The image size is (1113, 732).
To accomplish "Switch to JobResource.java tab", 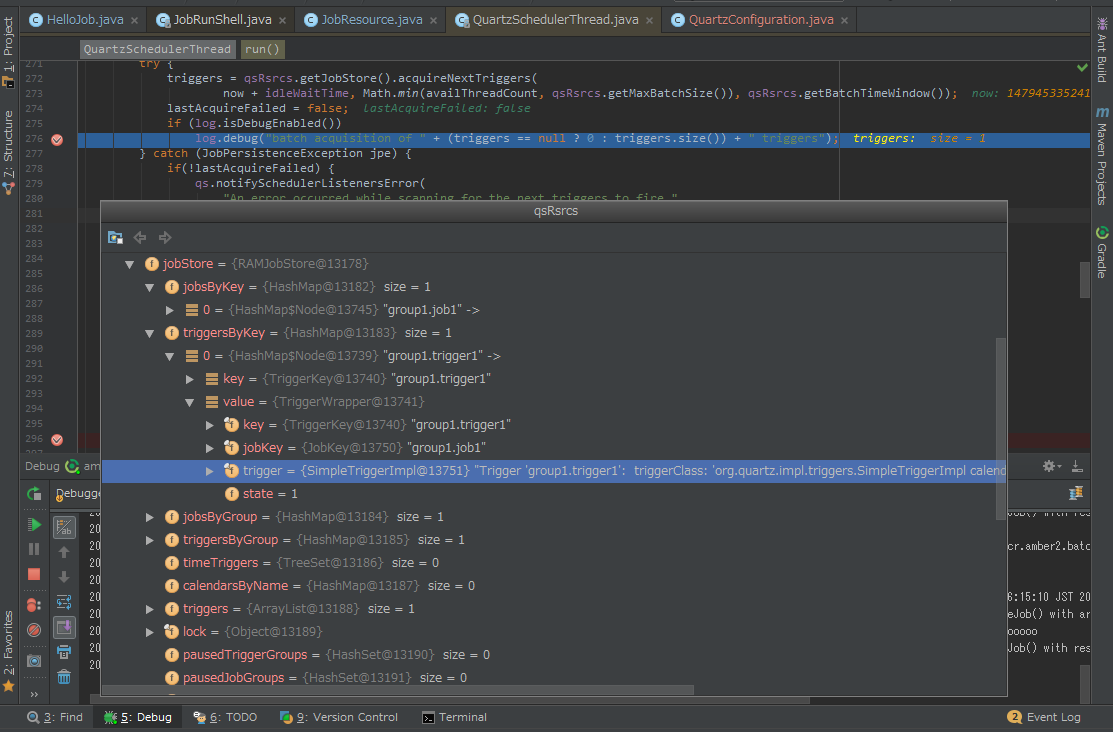I will 372,19.
